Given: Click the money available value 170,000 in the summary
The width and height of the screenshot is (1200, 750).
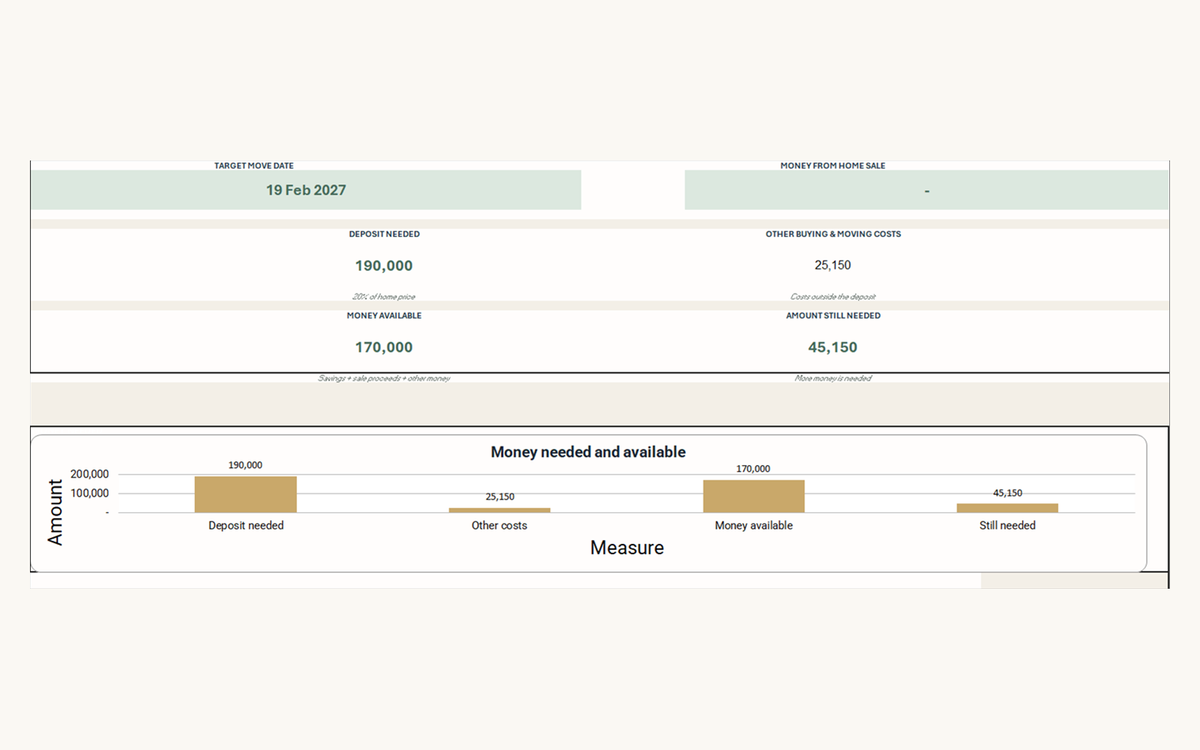Looking at the screenshot, I should pyautogui.click(x=384, y=348).
